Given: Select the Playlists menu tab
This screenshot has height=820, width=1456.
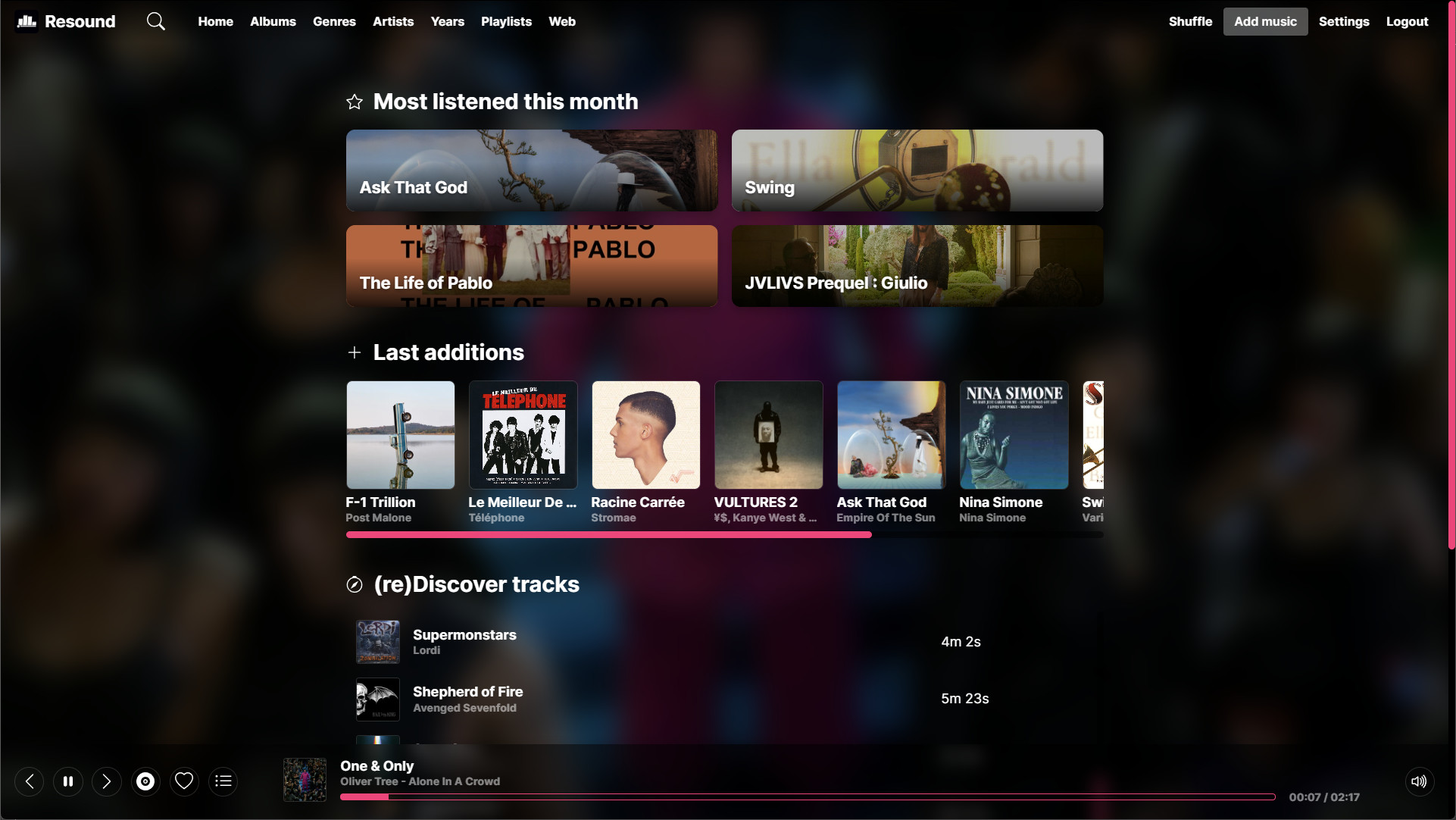Looking at the screenshot, I should coord(506,21).
